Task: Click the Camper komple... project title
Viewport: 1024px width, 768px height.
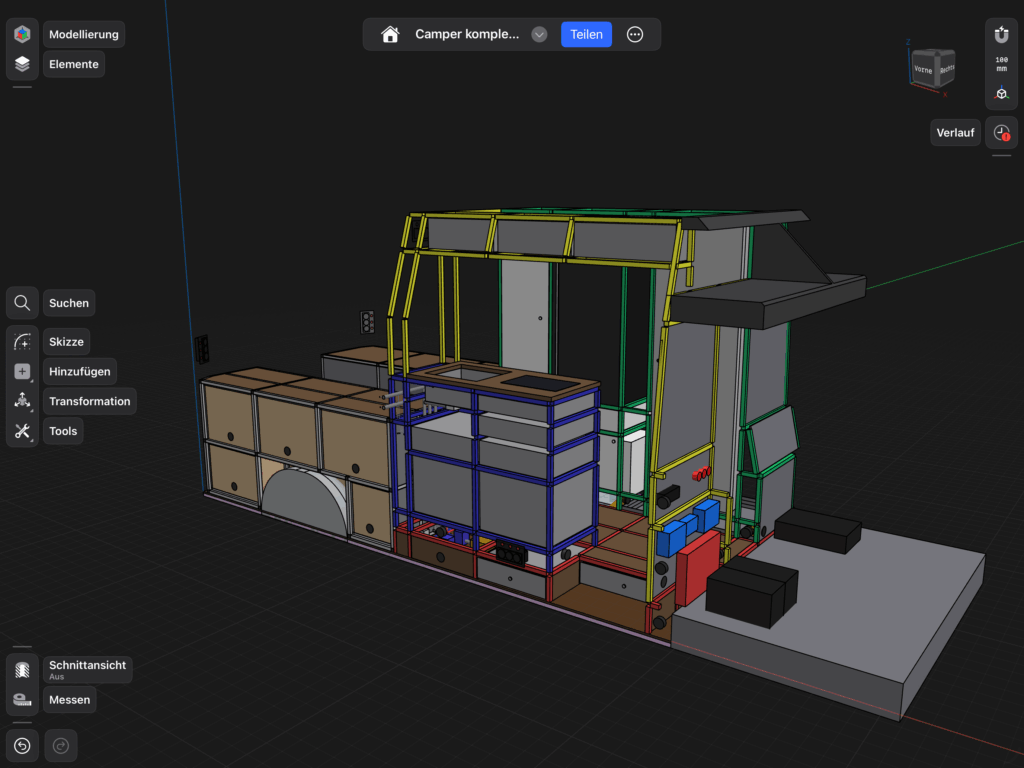Action: tap(467, 34)
